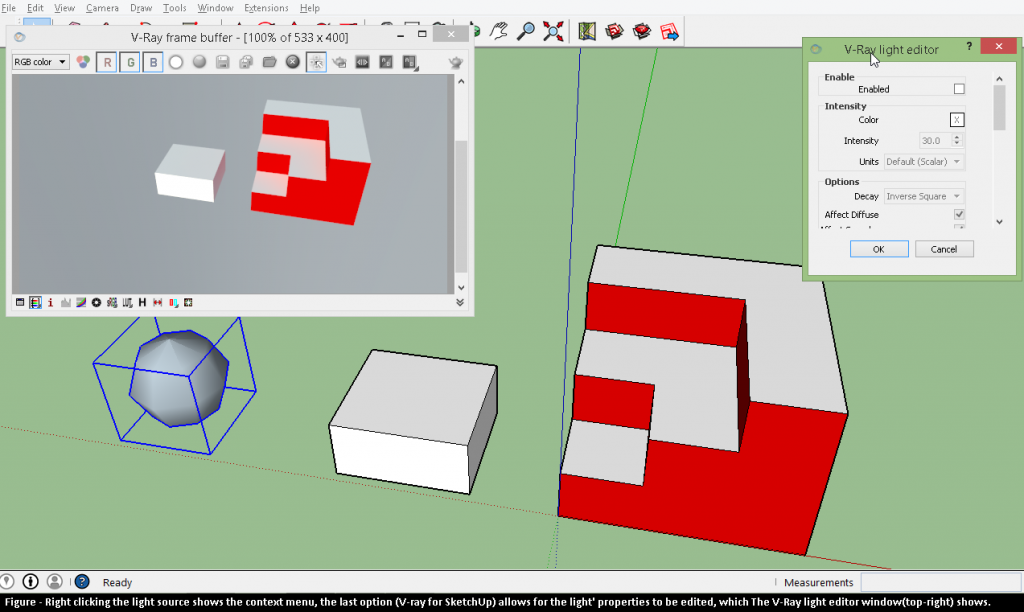Confirm light settings with OK button
The image size is (1024, 612).
879,248
